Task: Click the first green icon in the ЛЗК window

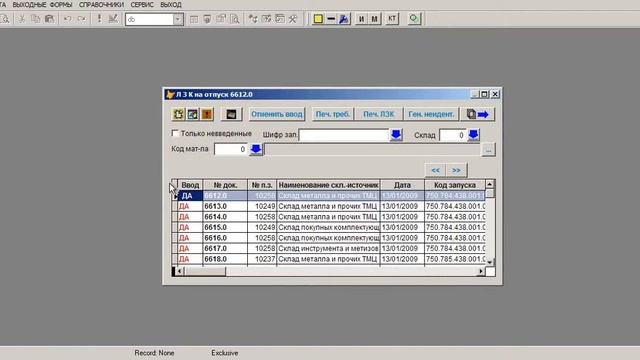Action: (178, 114)
